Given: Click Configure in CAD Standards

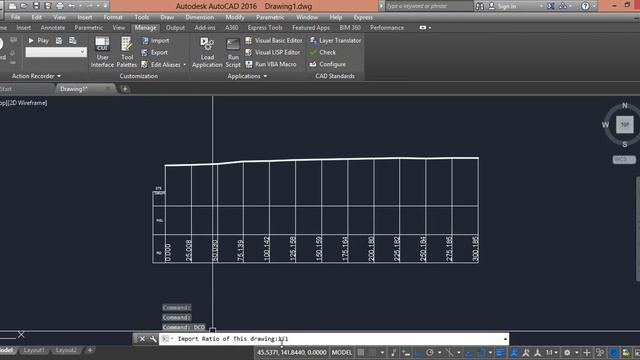Looking at the screenshot, I should 327,64.
